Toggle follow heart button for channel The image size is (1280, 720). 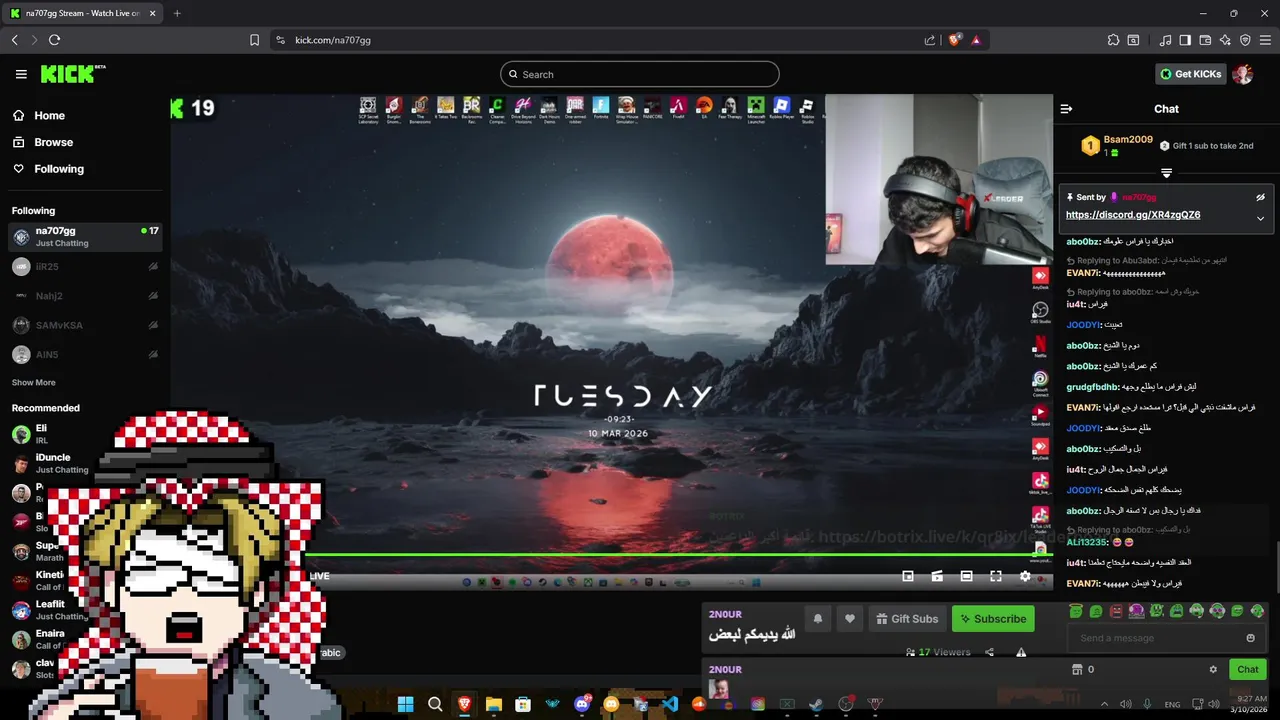click(850, 619)
